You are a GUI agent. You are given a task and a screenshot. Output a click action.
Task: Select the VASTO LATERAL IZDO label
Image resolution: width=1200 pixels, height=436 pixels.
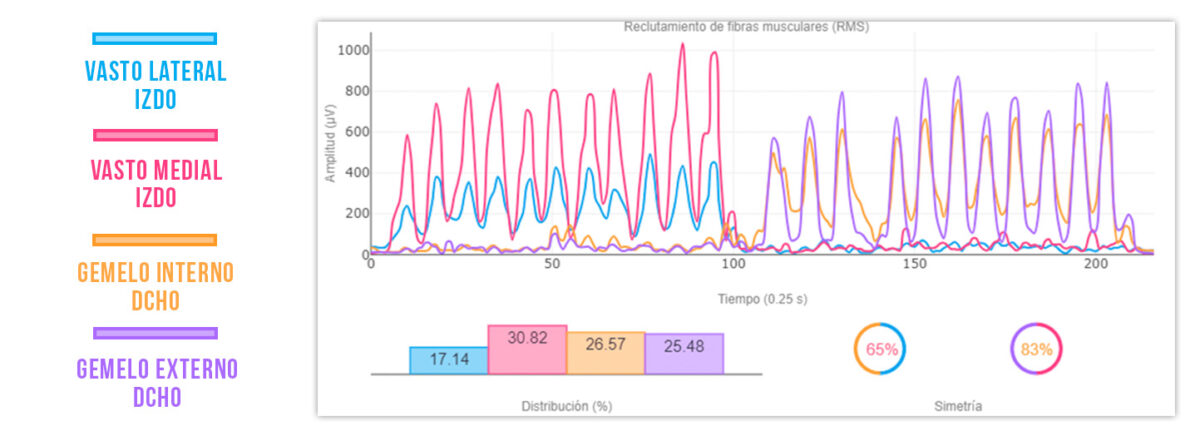[x=155, y=85]
